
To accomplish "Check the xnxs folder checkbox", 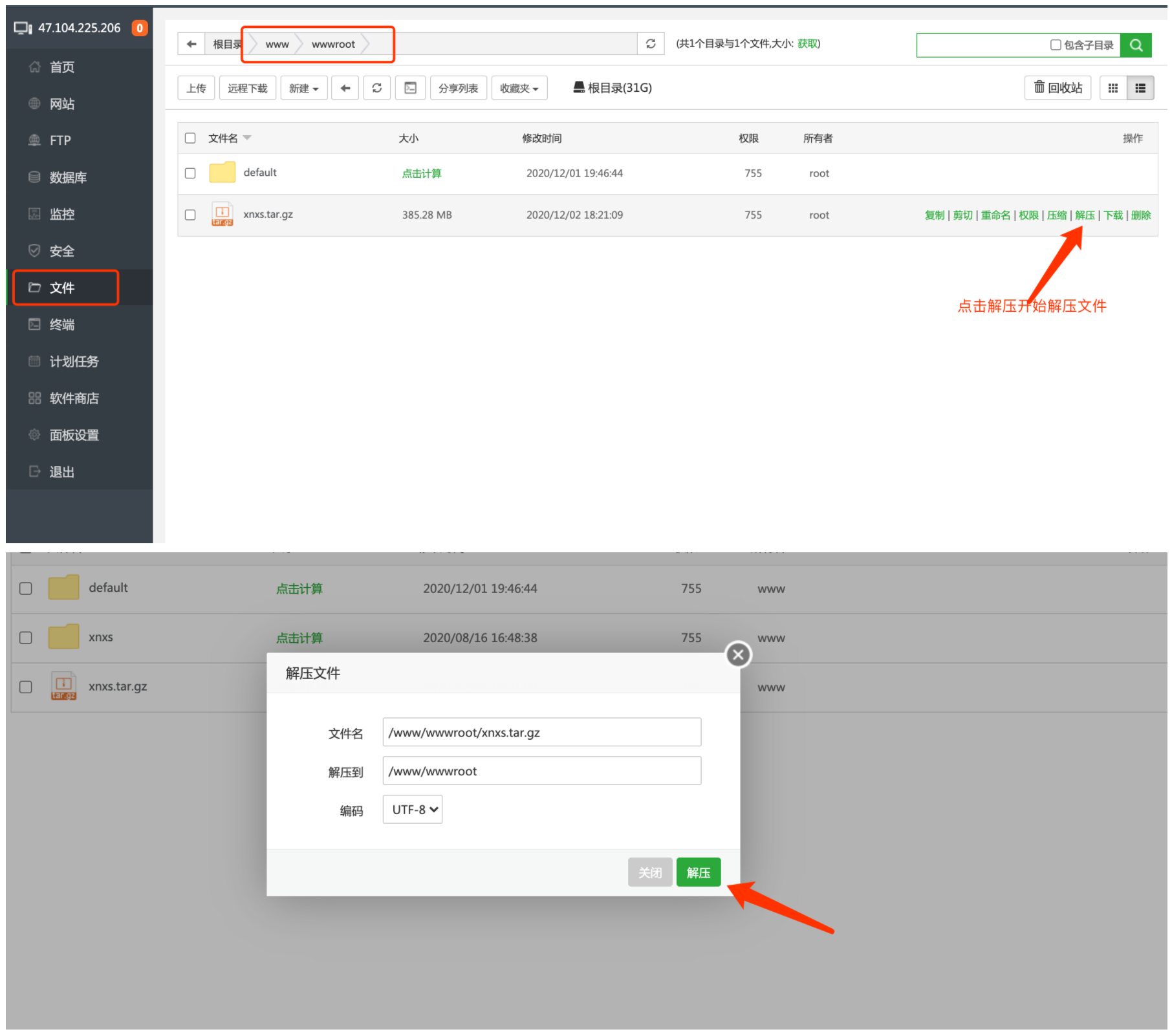I will tap(26, 638).
